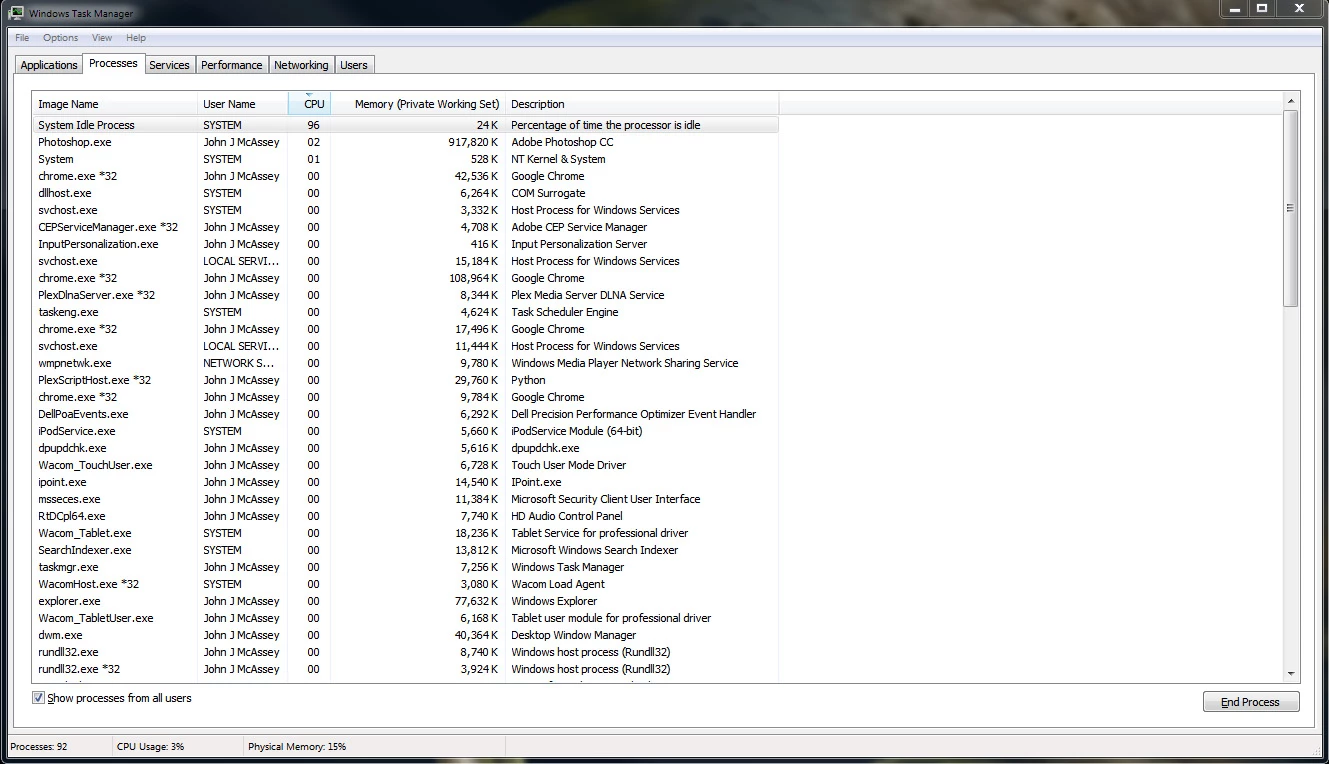Open the Help menu
The height and width of the screenshot is (764, 1329).
coord(136,38)
